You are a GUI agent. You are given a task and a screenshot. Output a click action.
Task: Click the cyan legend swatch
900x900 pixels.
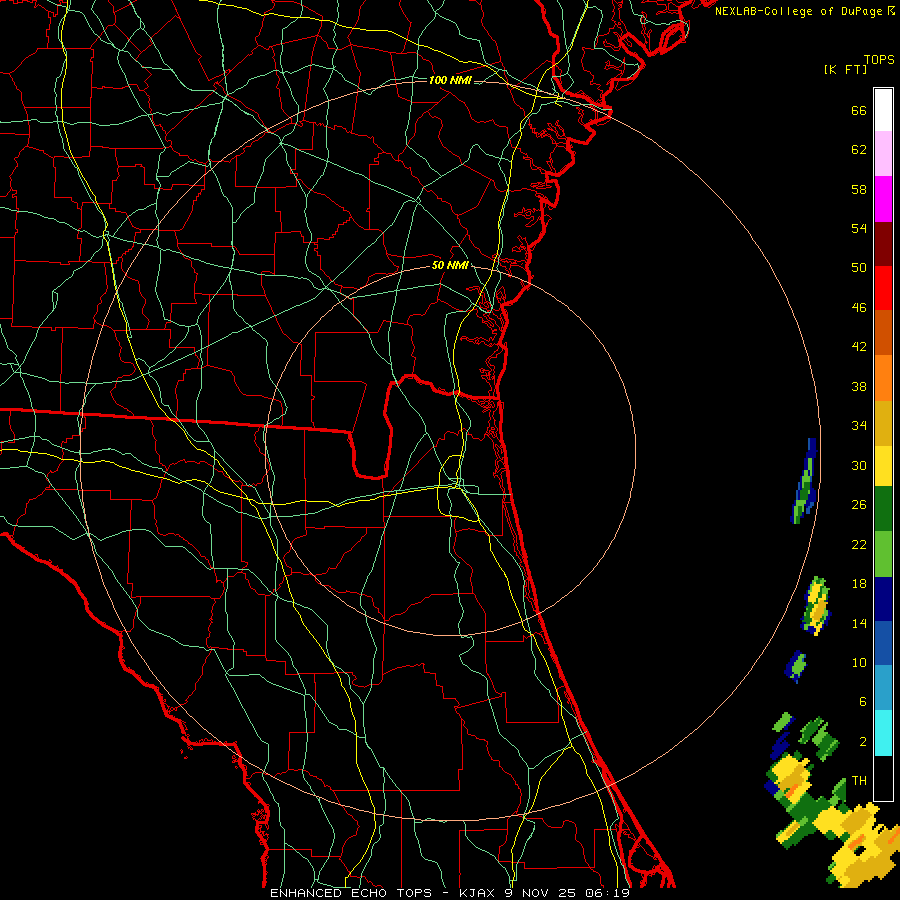pos(883,732)
